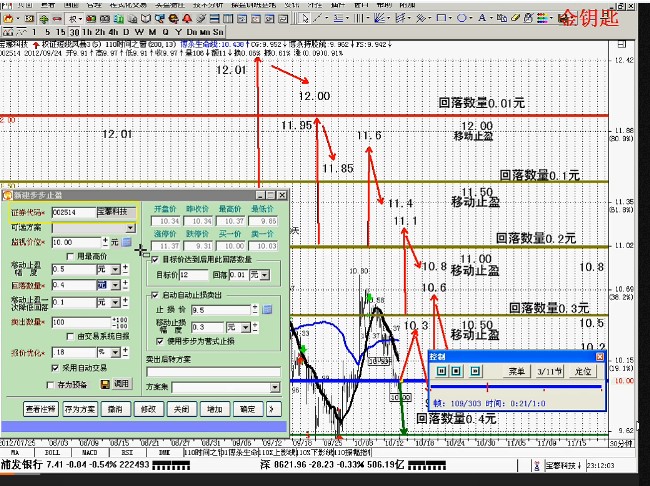Screen dimensions: 650x486
Task: Select the 15 minute period
Action: pyautogui.click(x=61, y=32)
